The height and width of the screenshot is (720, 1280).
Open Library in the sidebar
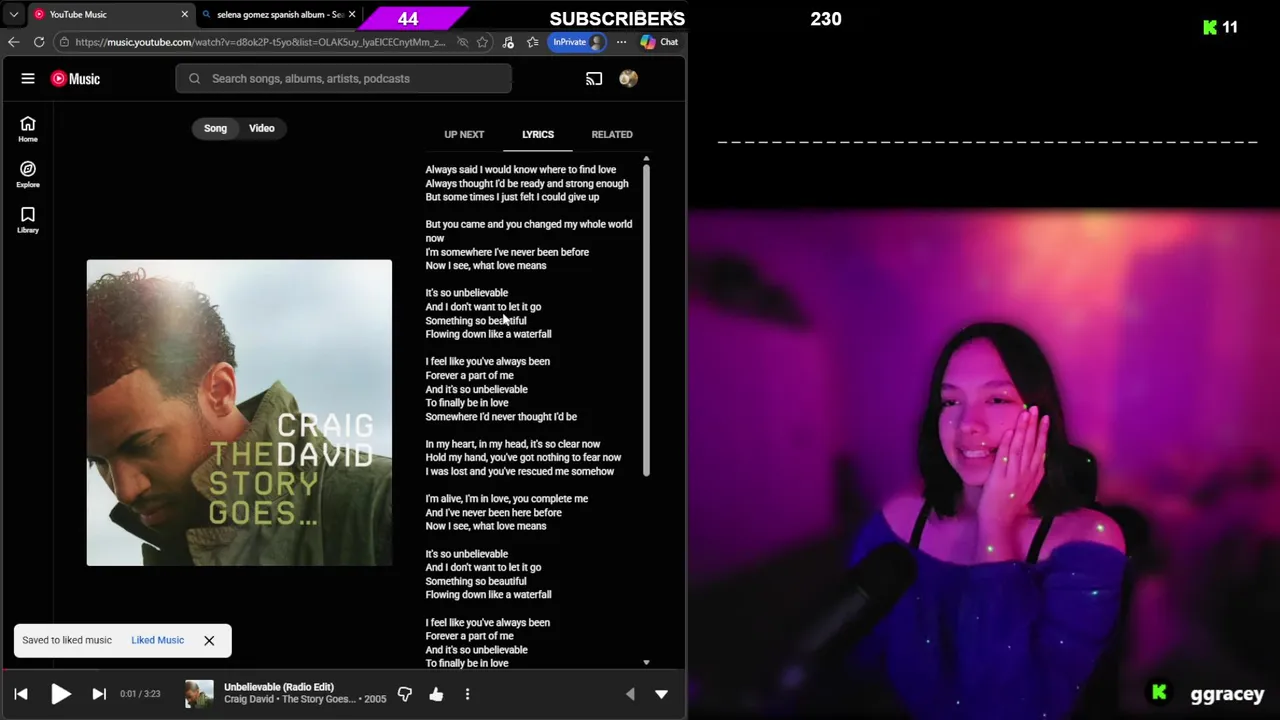[x=28, y=220]
